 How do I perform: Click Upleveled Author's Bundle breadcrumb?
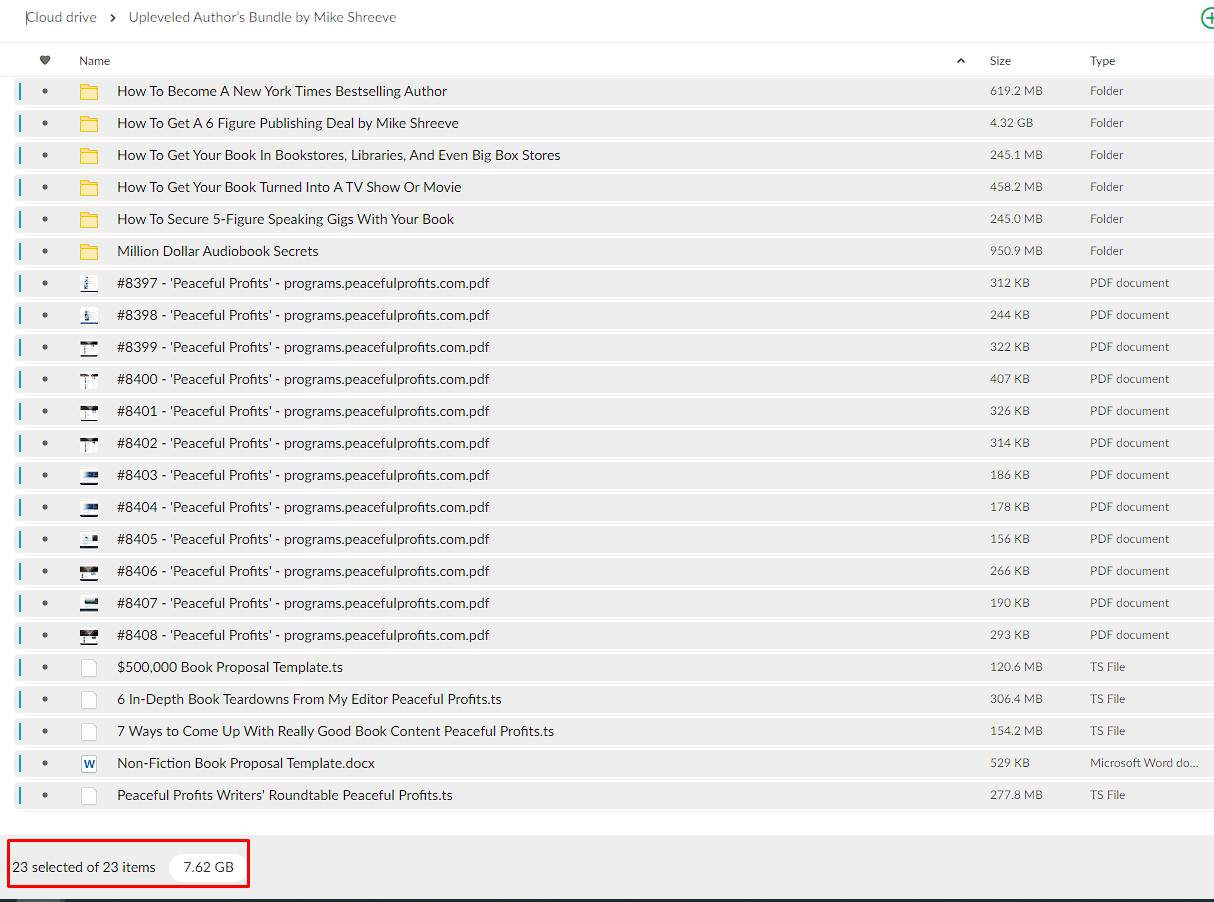click(x=262, y=17)
